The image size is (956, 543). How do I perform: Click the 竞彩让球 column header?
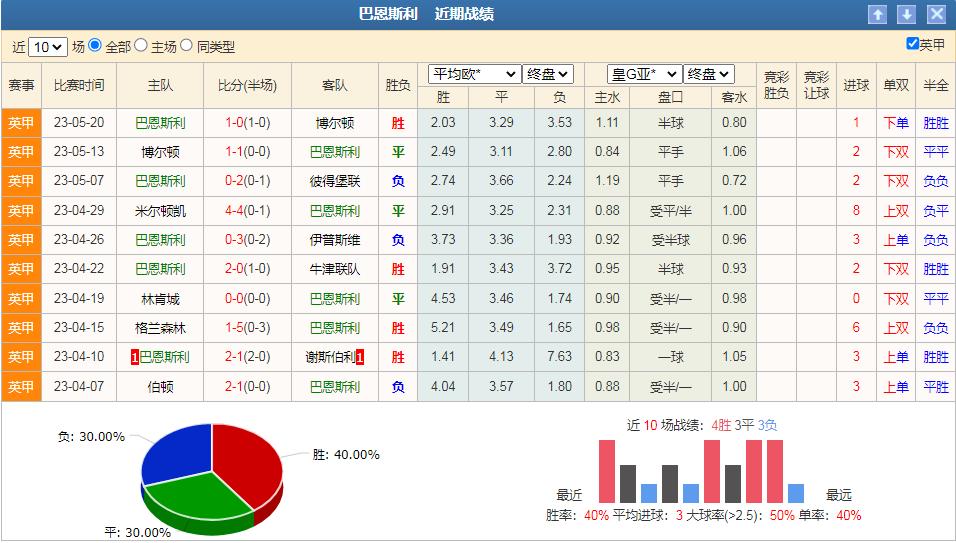tap(816, 86)
